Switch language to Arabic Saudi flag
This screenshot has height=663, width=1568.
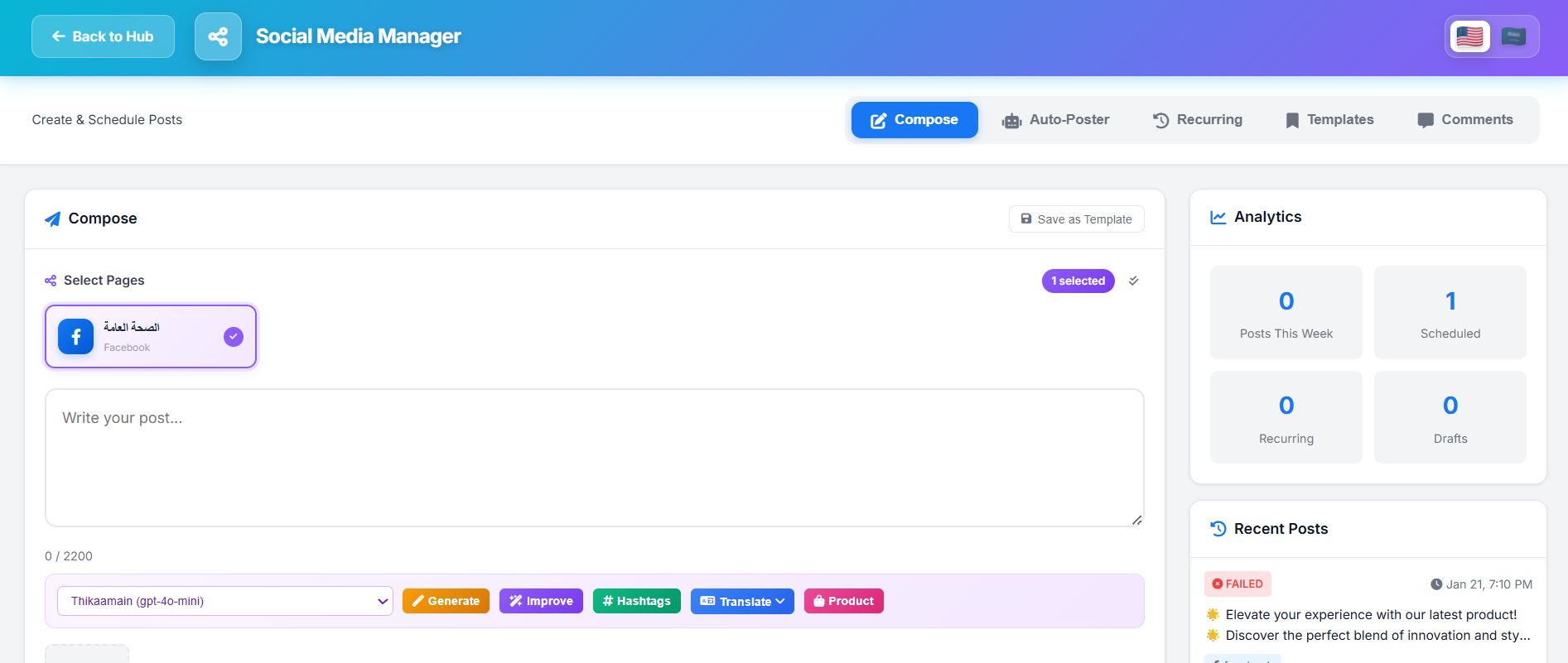(x=1513, y=36)
